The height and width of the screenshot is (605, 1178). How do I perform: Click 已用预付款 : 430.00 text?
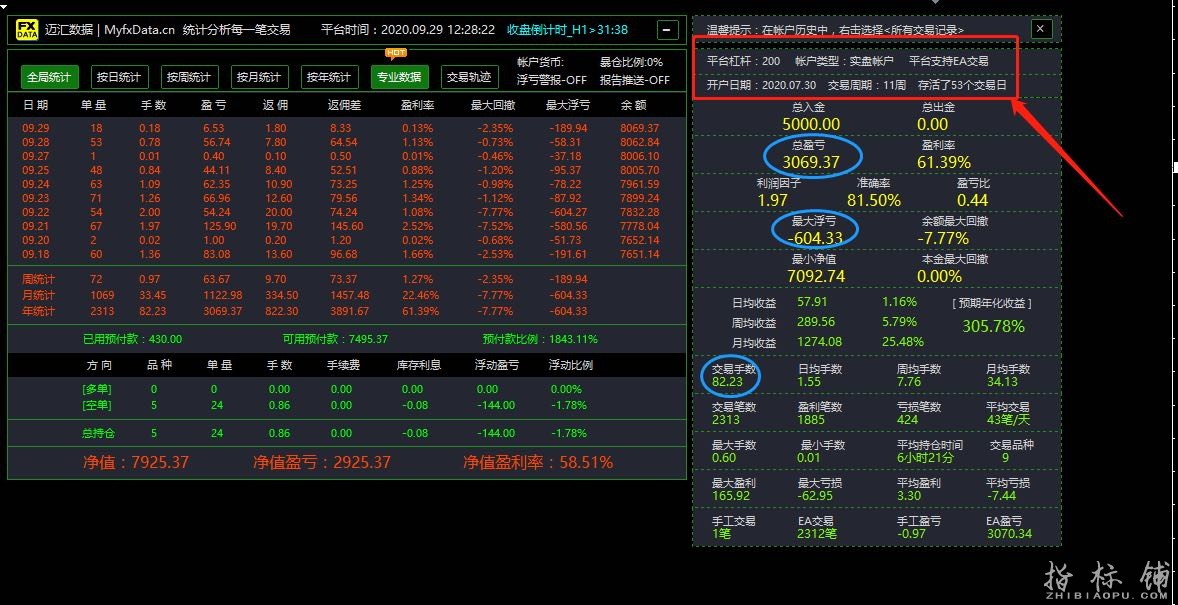pyautogui.click(x=132, y=340)
